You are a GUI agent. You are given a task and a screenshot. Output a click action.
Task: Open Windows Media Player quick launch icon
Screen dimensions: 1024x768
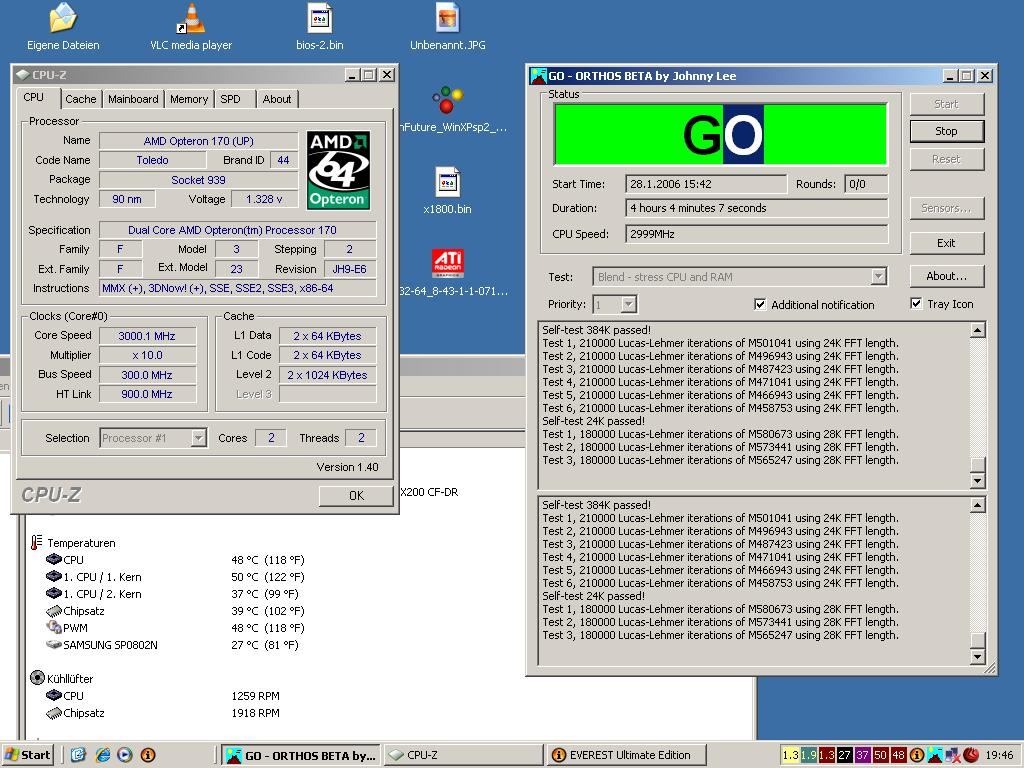(x=125, y=755)
